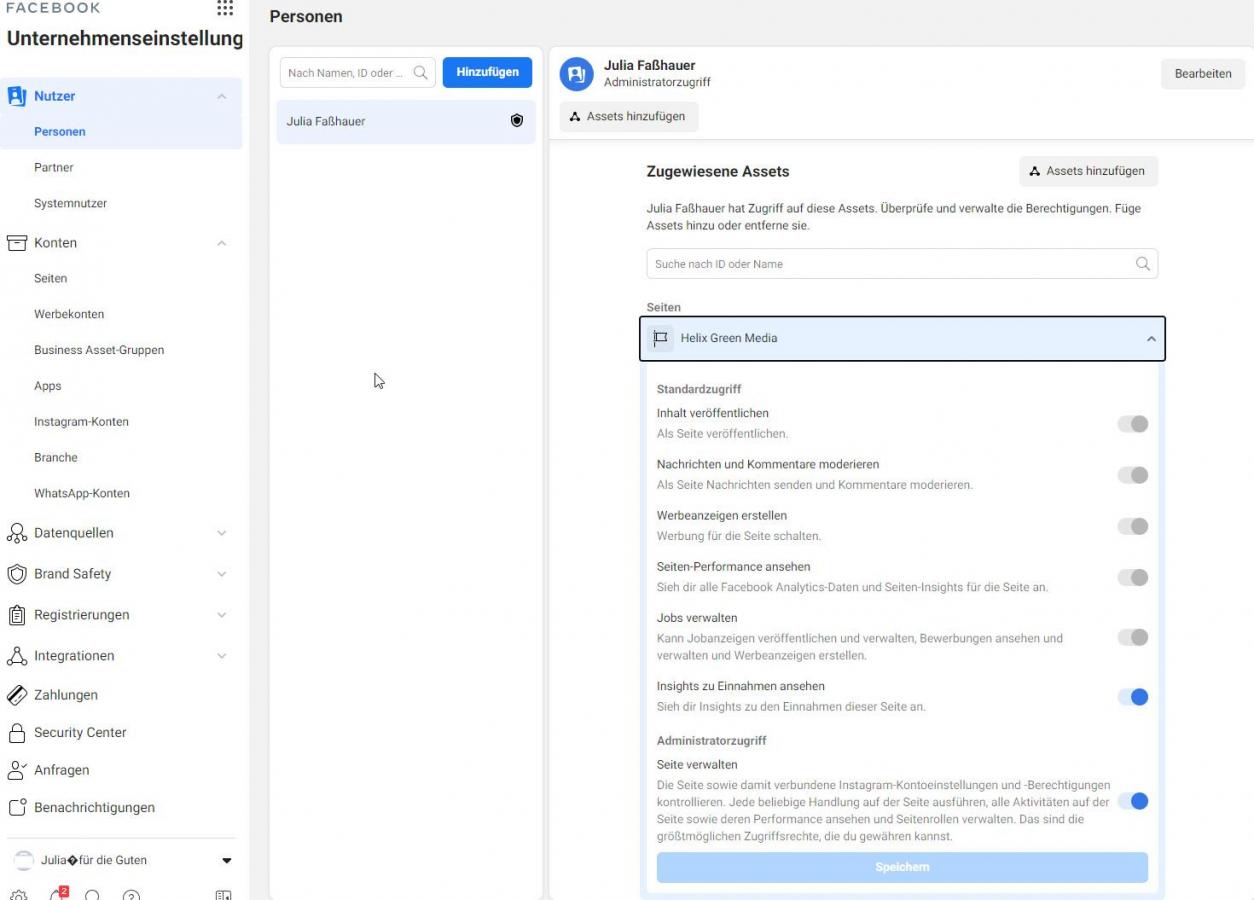Collapse the Helix Green Media permissions panel
Screen dimensions: 1254x900
tap(1151, 339)
